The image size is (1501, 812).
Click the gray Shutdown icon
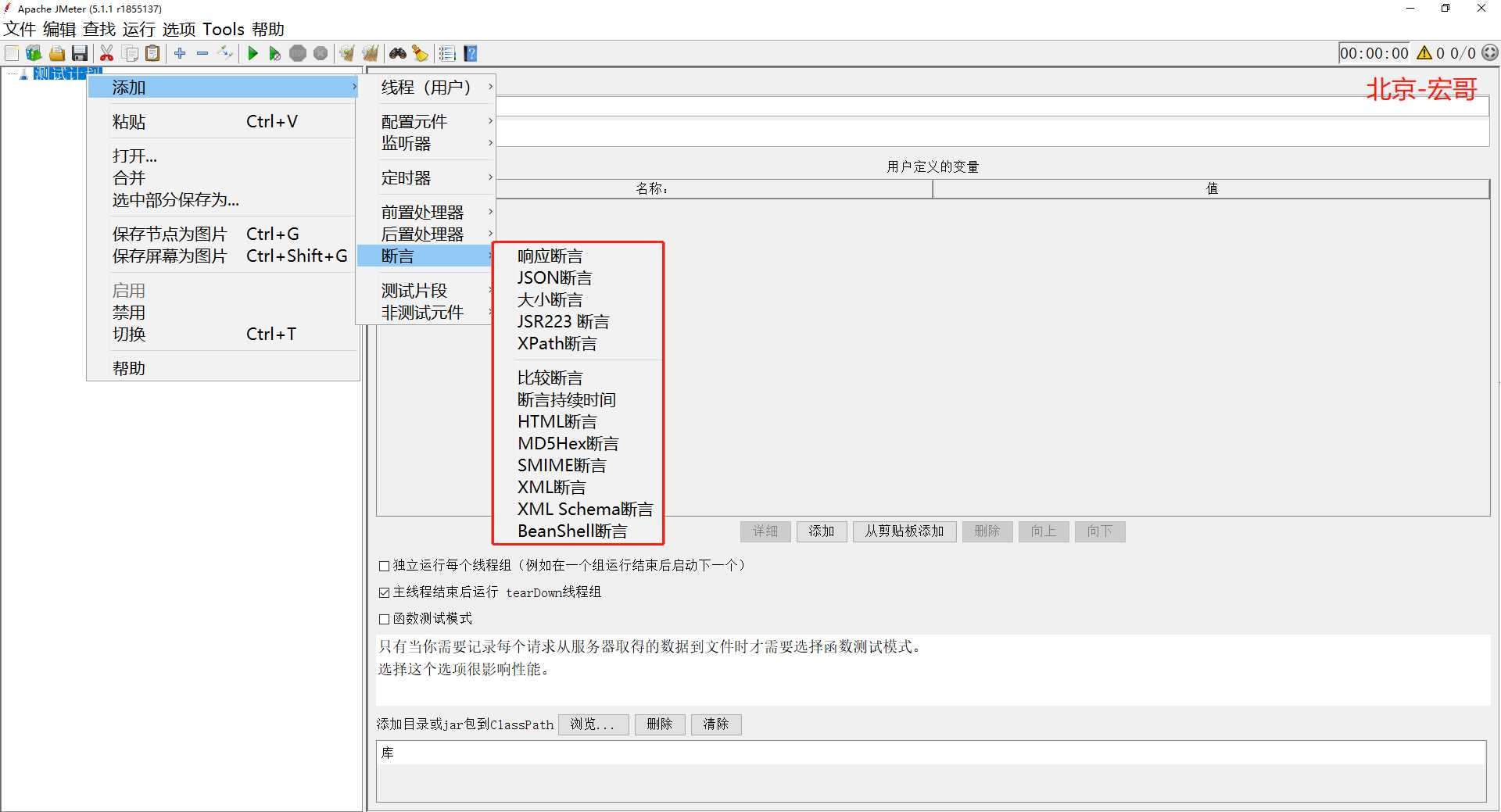pyautogui.click(x=321, y=53)
